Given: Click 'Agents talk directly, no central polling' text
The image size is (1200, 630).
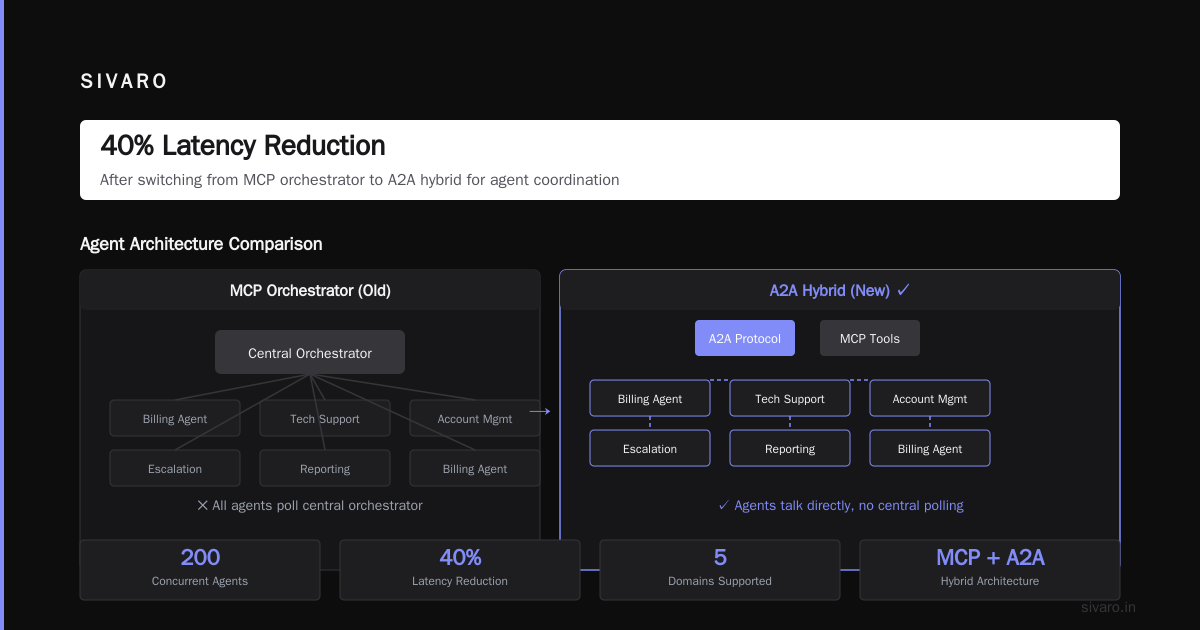Looking at the screenshot, I should point(849,506).
